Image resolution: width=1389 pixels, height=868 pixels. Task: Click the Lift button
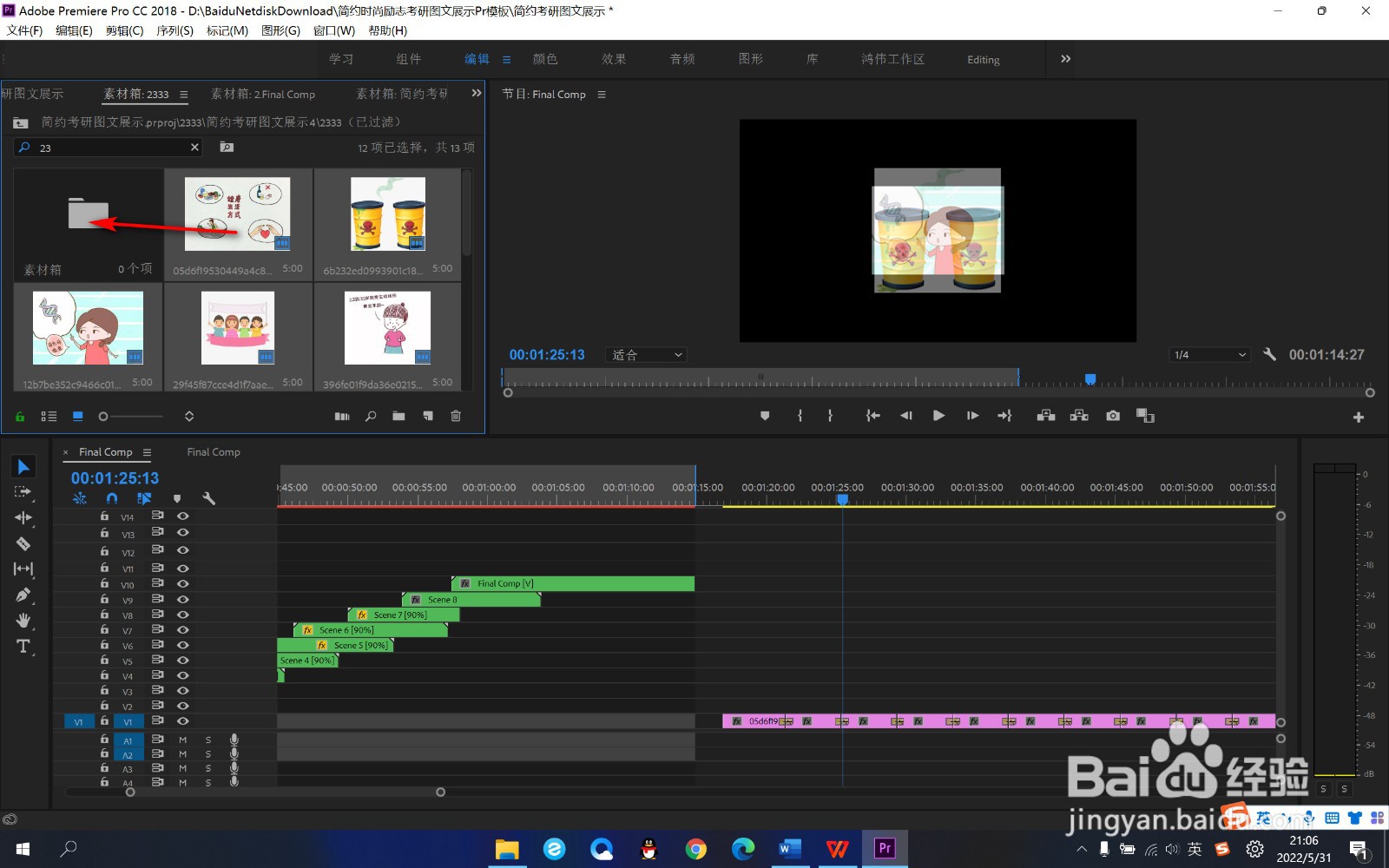point(1046,416)
